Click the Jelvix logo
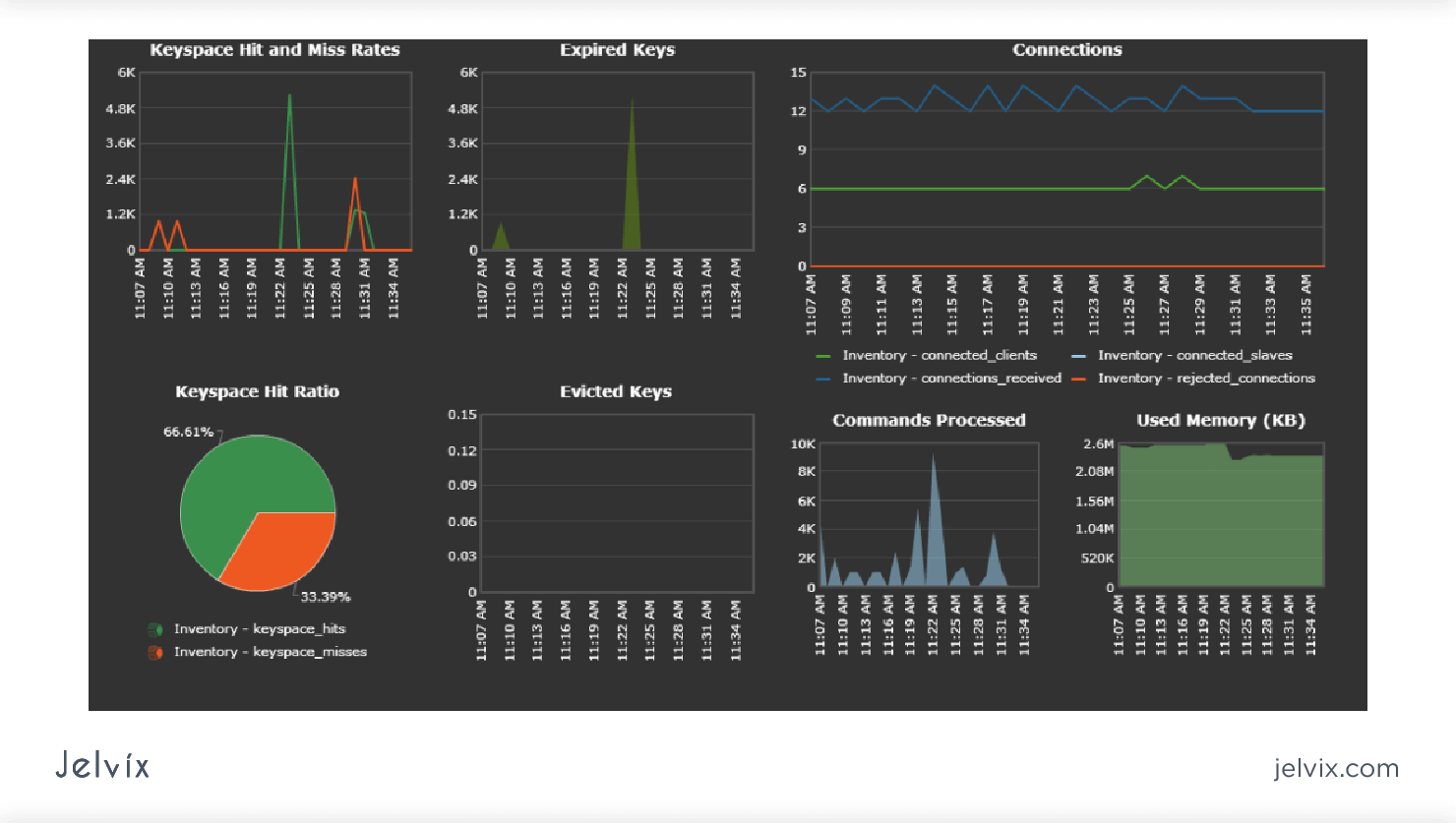 tap(101, 765)
